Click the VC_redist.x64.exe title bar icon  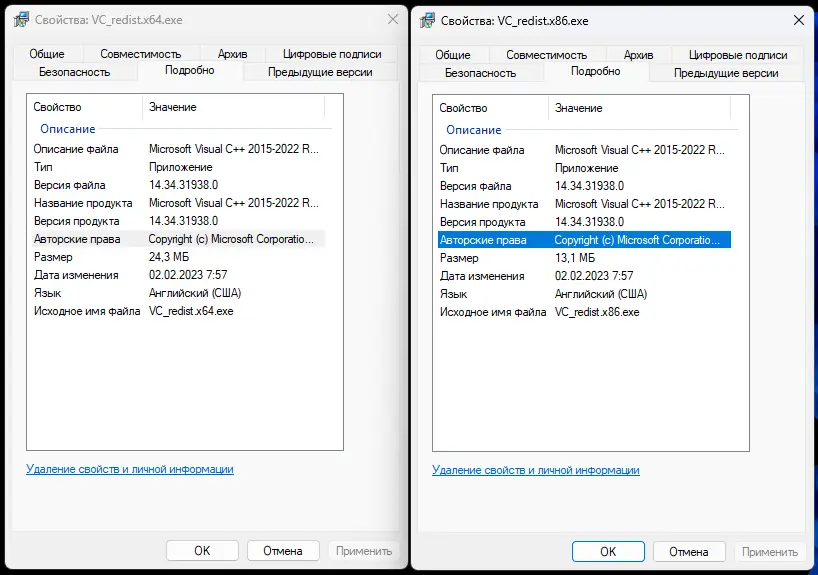[x=21, y=20]
